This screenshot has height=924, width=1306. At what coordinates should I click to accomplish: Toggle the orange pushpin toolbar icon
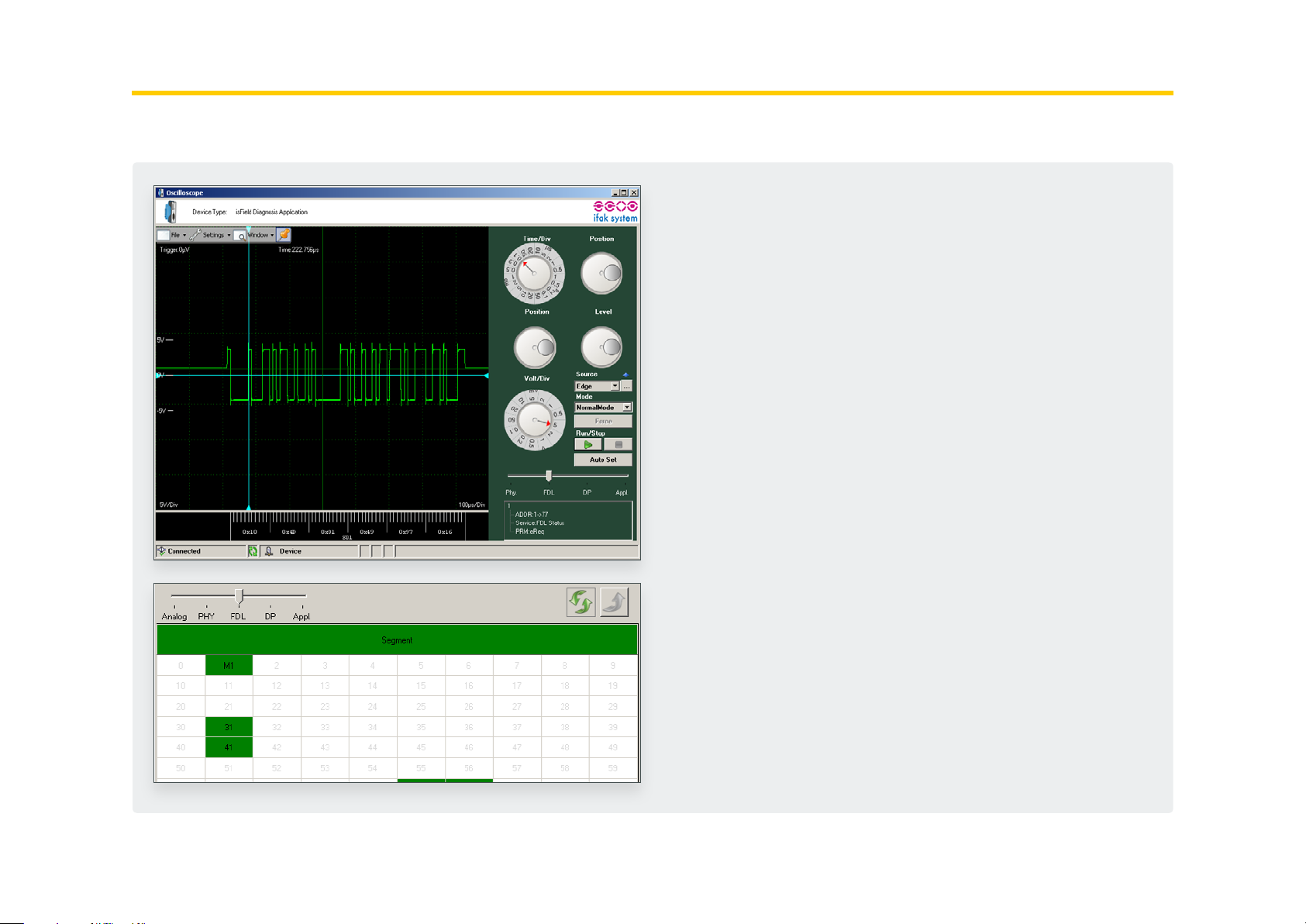click(284, 235)
